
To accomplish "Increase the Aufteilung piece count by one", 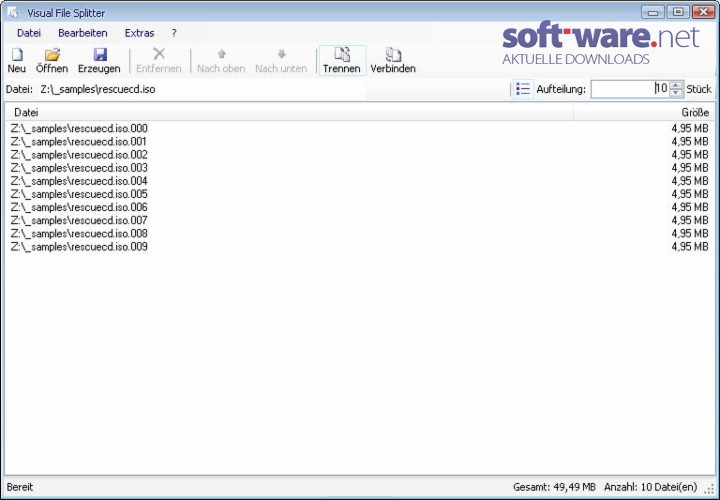I will pos(676,85).
